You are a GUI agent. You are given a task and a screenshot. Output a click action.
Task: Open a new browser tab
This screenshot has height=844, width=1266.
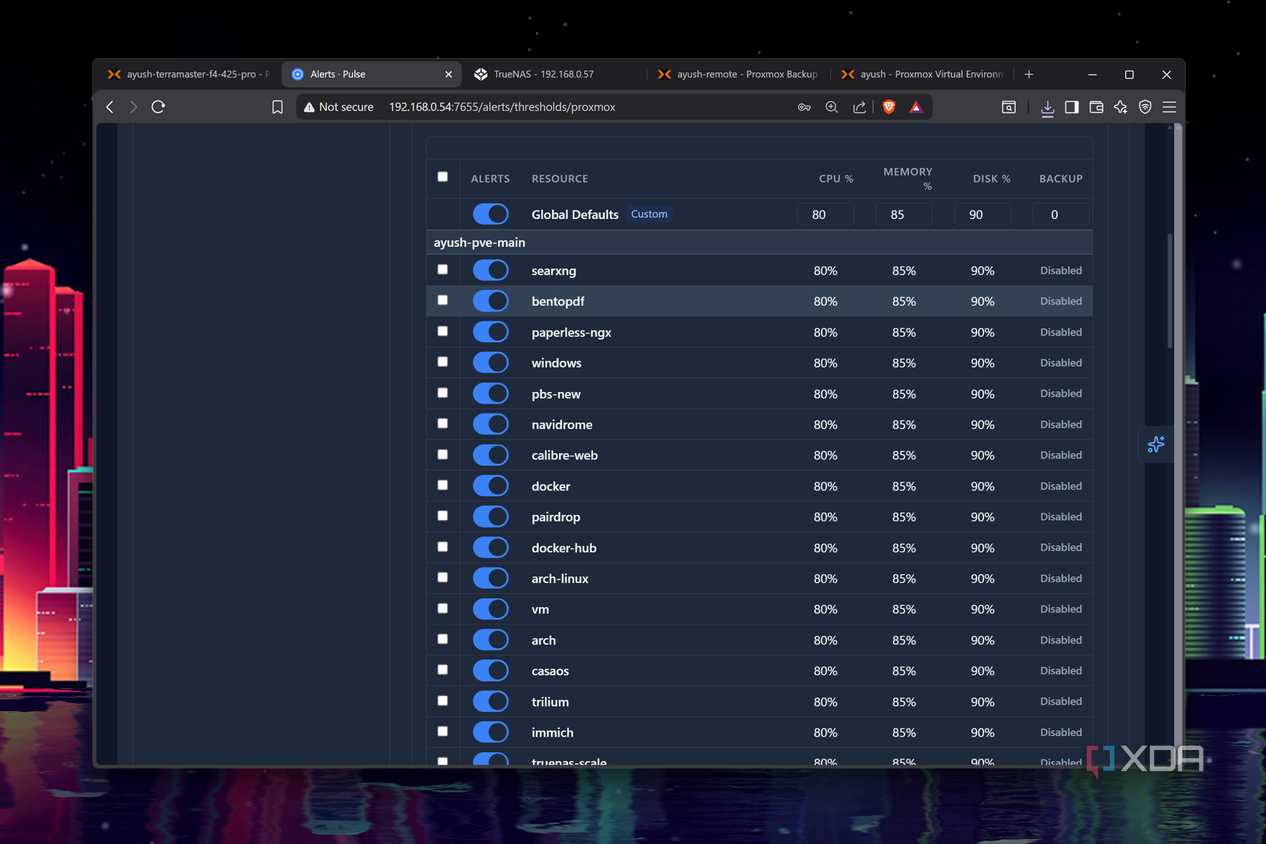coord(1029,74)
